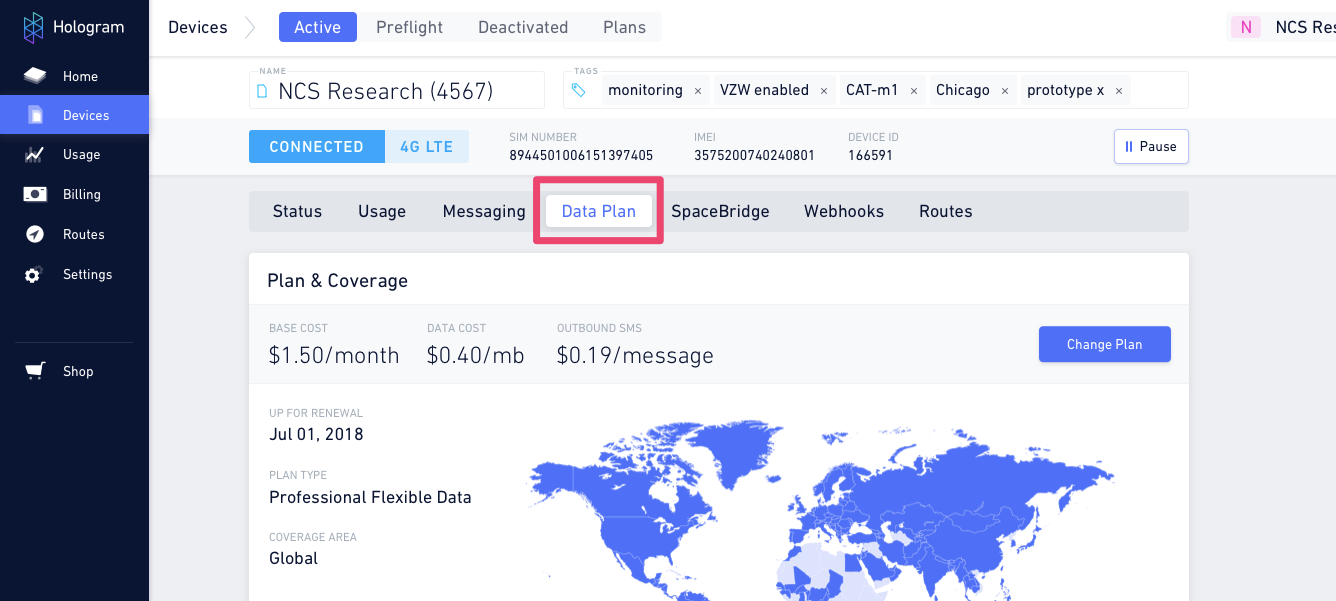
Task: Click the N organization avatar
Action: coord(1246,27)
